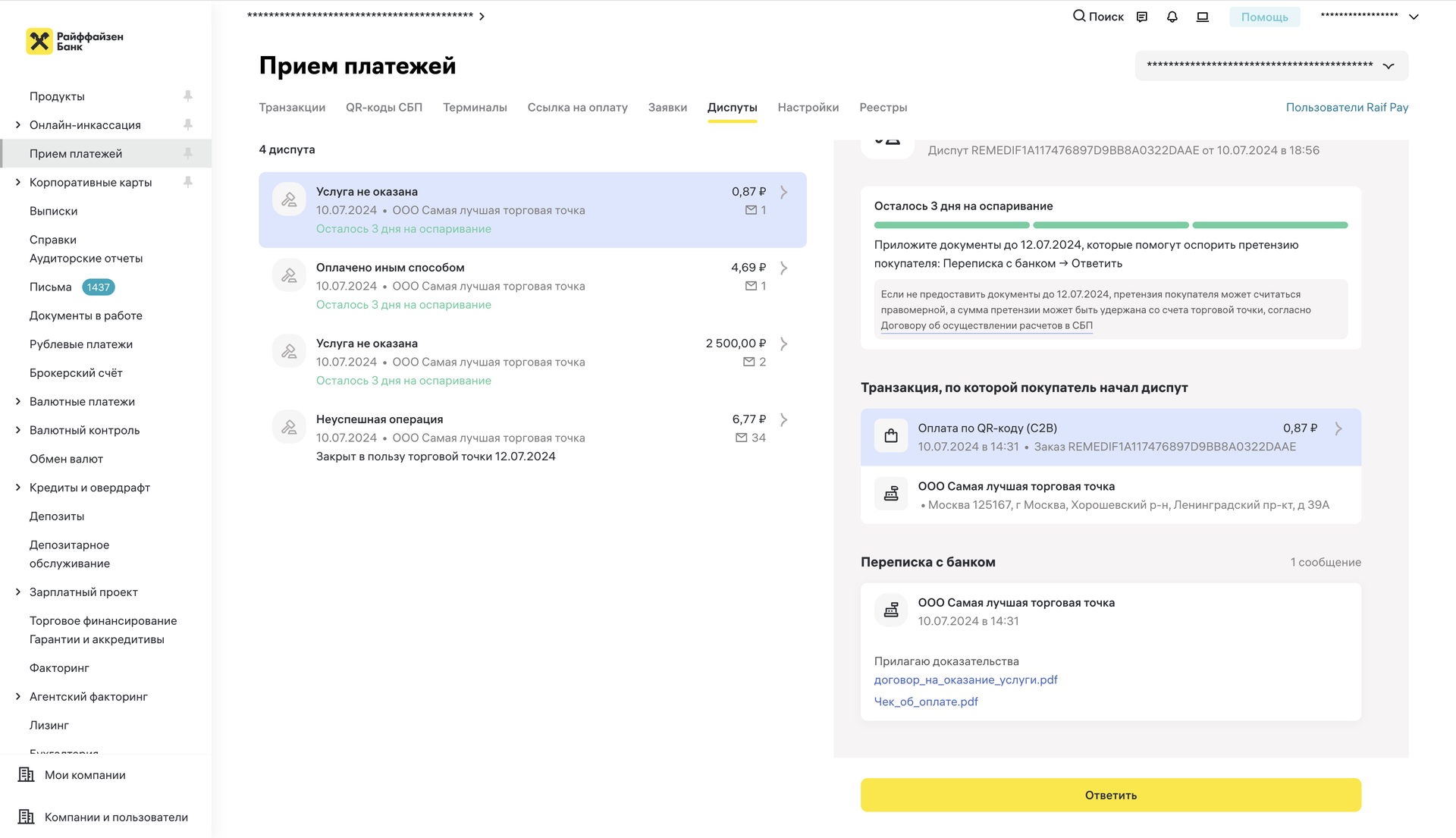Switch to Настройки tab
The height and width of the screenshot is (838, 1456).
(808, 107)
